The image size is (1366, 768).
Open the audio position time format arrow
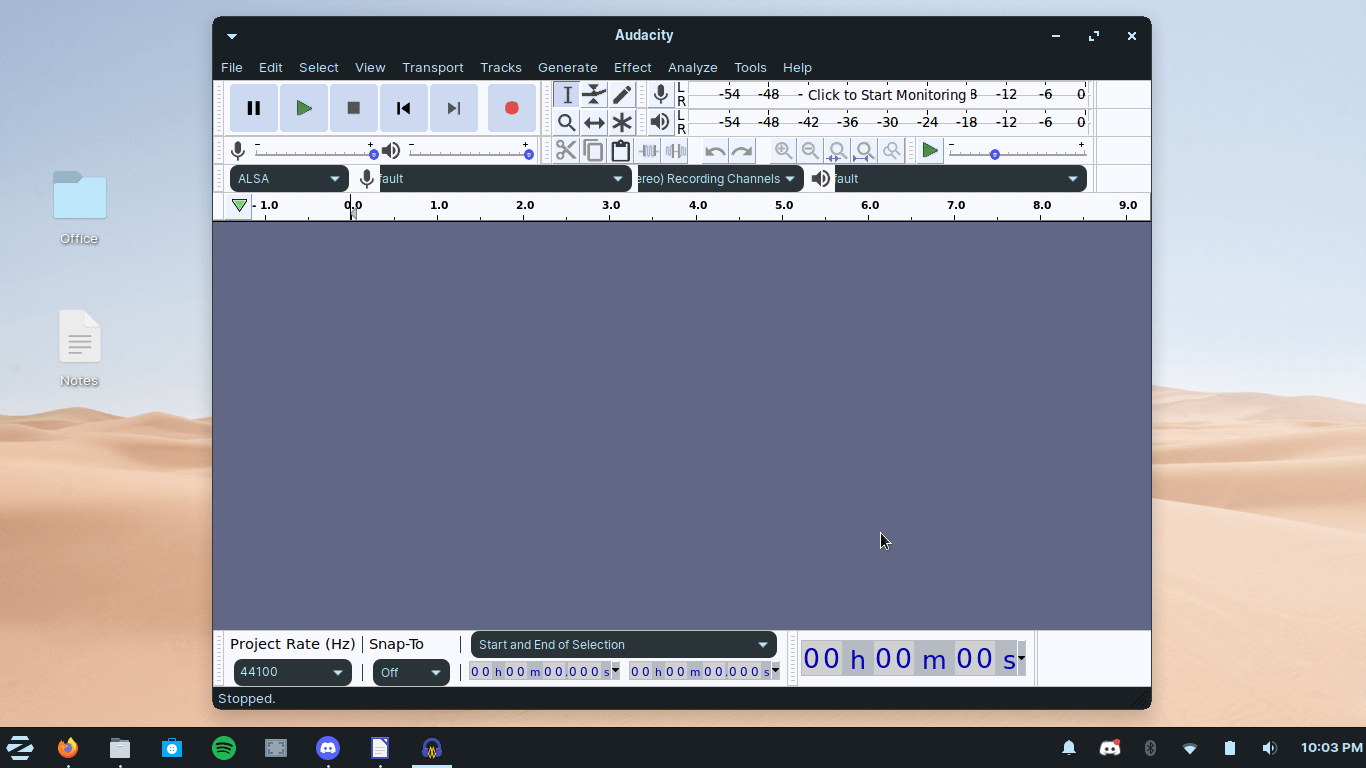(1021, 658)
